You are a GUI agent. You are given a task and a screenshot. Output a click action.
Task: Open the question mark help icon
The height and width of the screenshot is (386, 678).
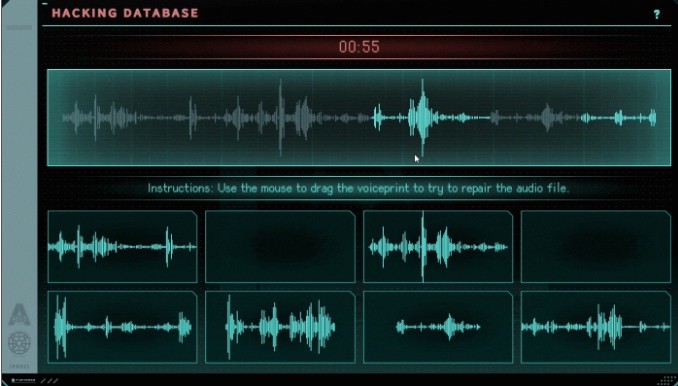[656, 14]
